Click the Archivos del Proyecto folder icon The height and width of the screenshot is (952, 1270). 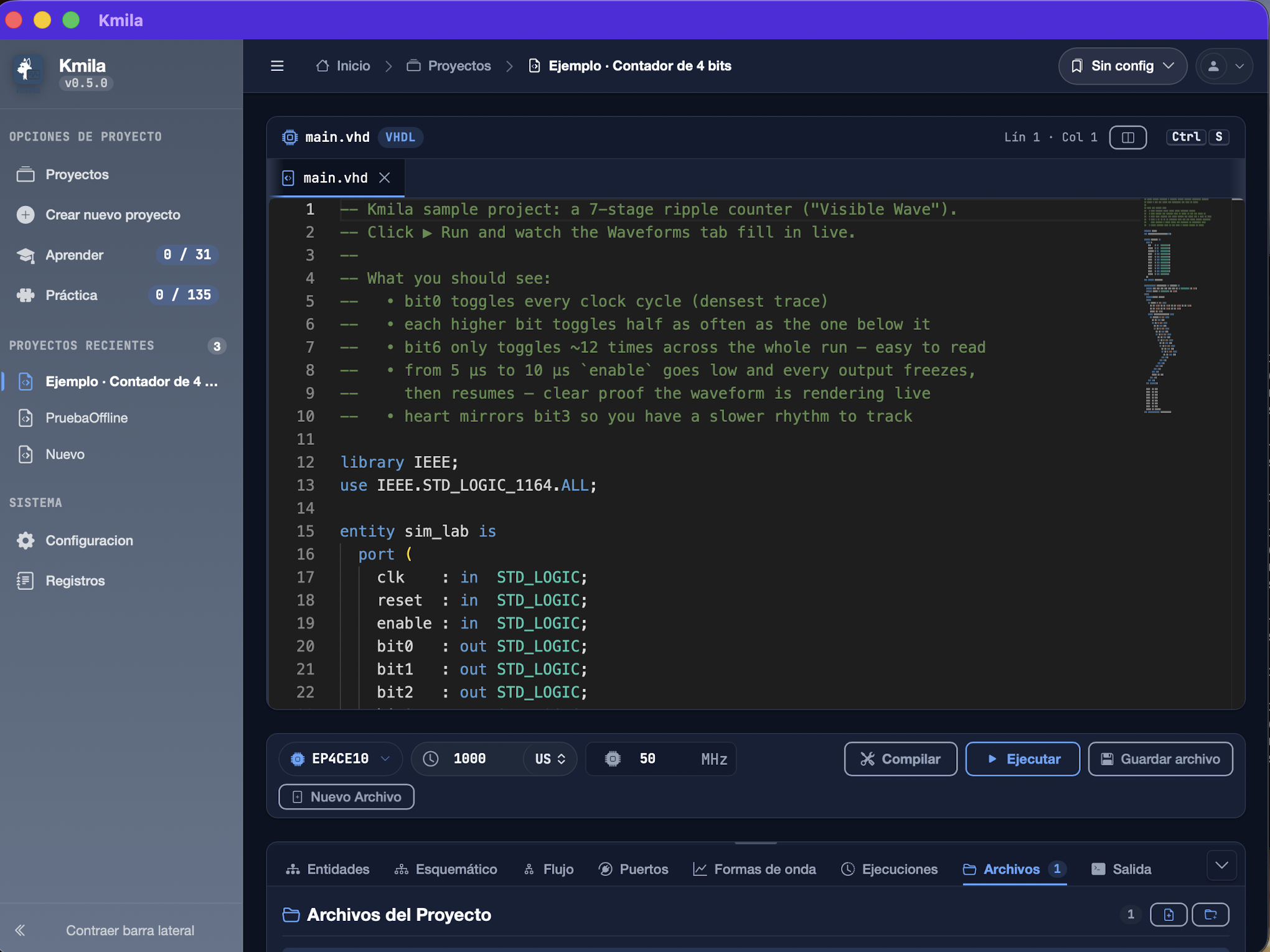(291, 915)
